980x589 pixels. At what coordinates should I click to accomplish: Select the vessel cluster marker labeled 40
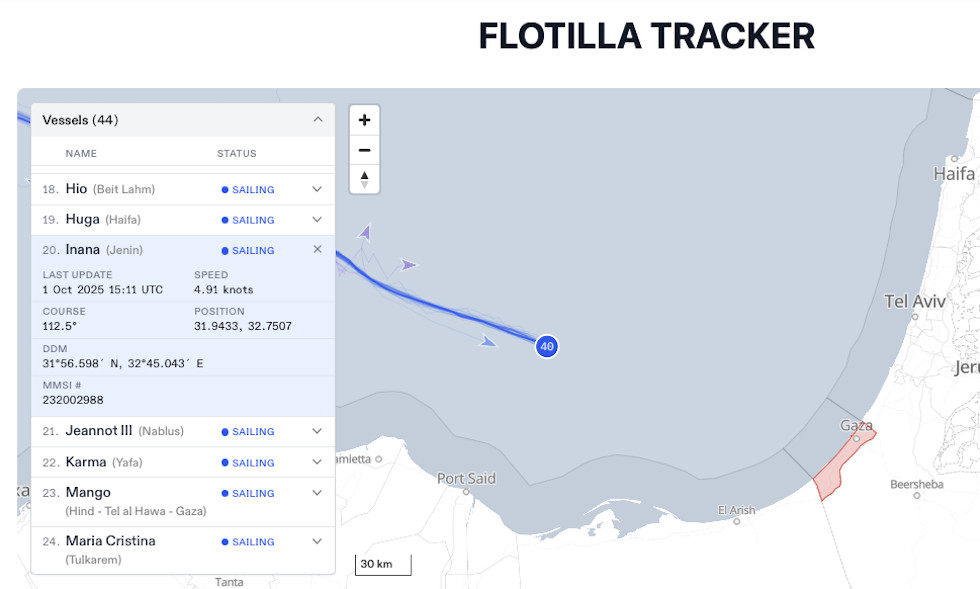[x=546, y=346]
